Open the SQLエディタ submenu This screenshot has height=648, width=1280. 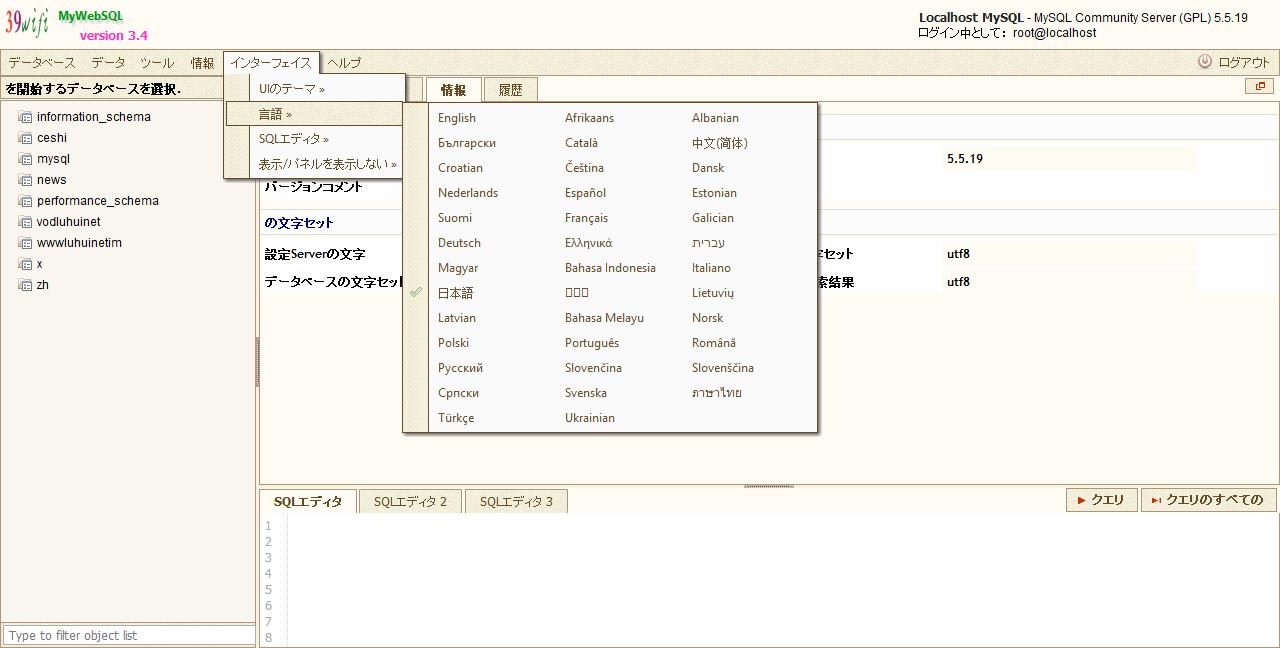(314, 139)
